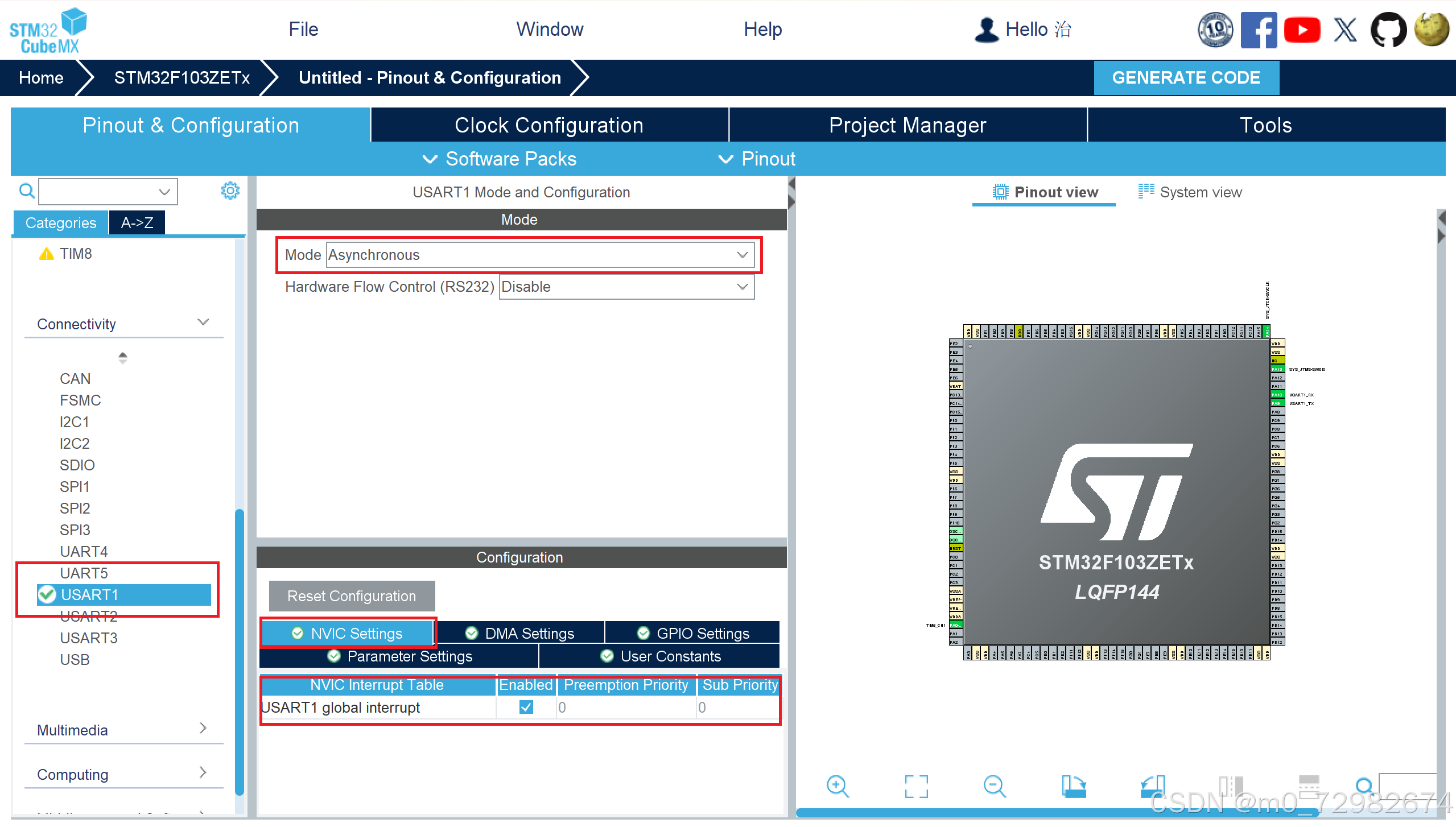Open the Window menu

point(549,29)
